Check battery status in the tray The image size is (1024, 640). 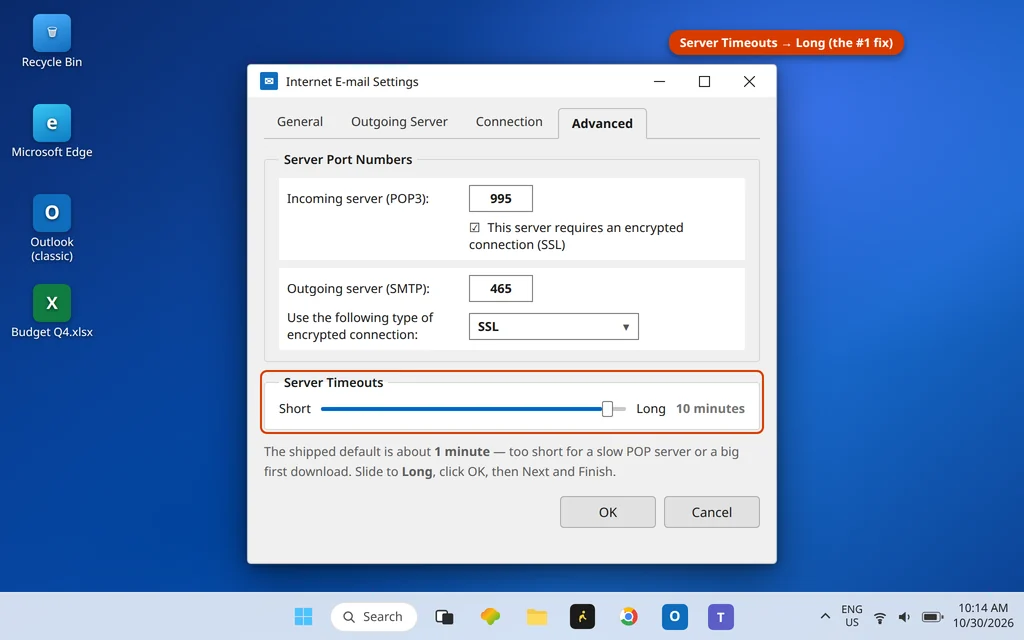933,616
